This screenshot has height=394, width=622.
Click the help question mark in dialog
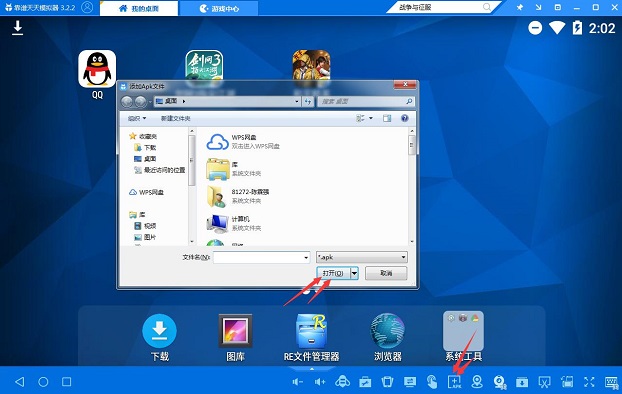[405, 118]
